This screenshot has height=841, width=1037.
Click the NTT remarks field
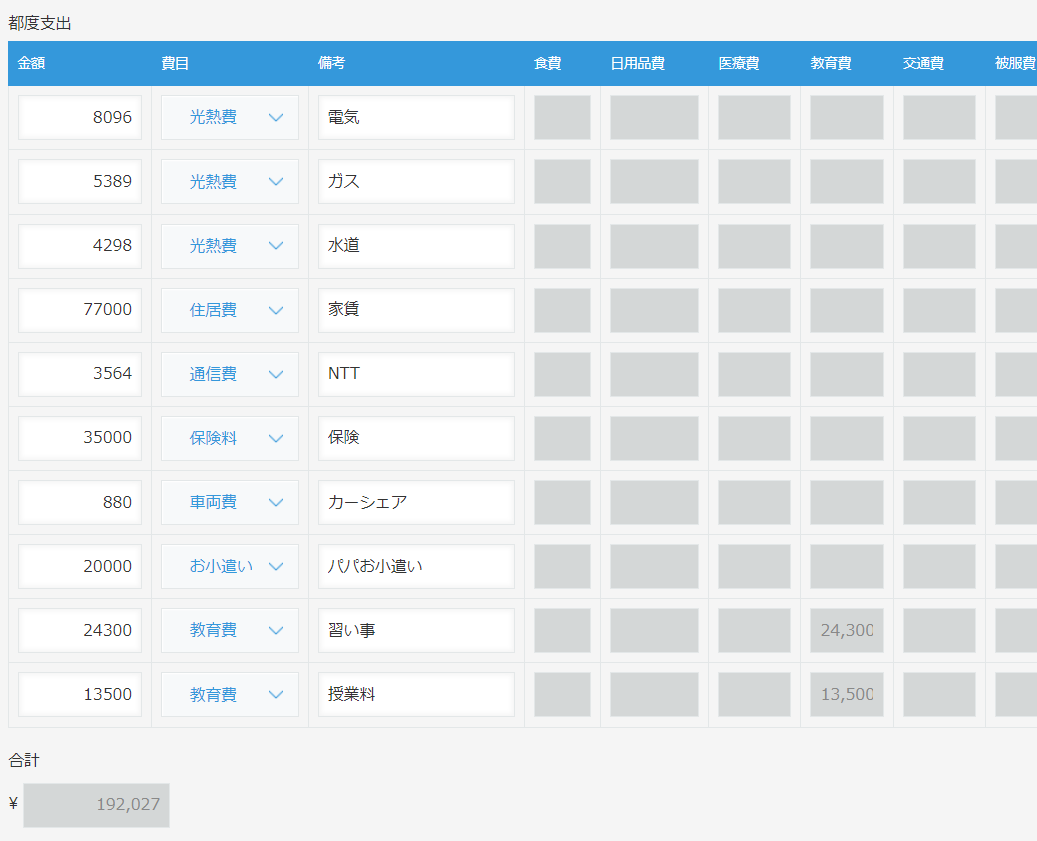[416, 374]
